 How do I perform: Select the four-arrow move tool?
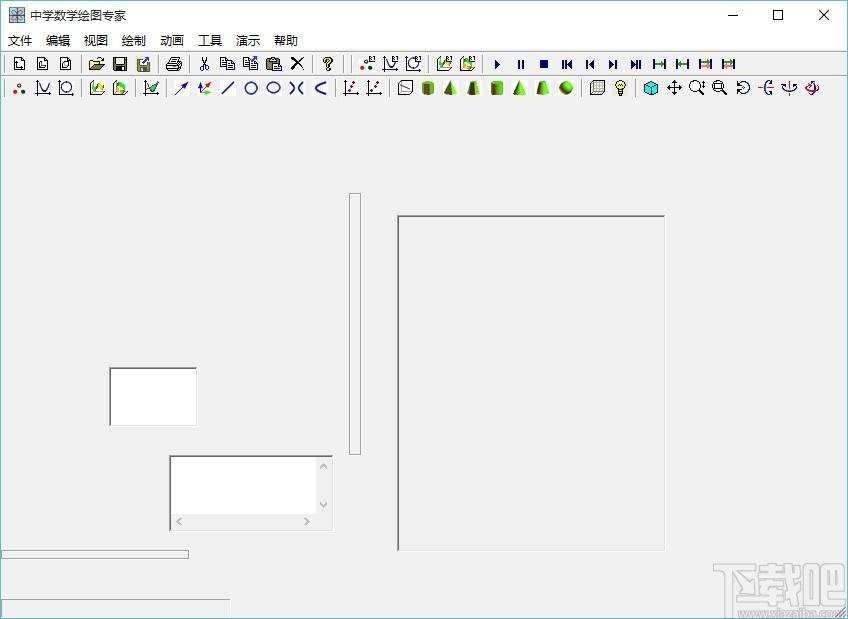(x=674, y=88)
